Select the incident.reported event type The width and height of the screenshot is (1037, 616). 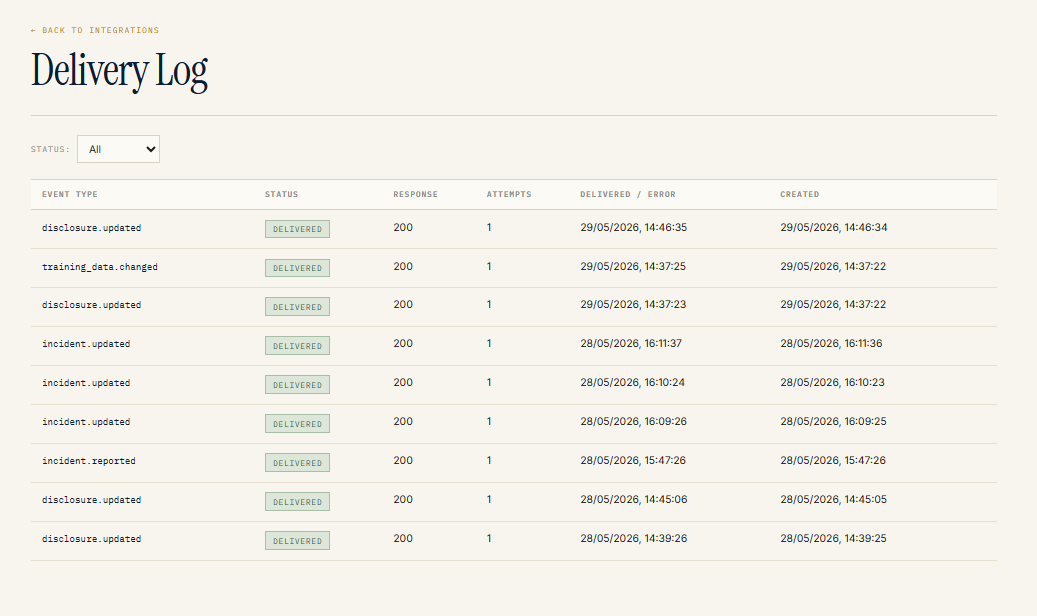(x=89, y=461)
